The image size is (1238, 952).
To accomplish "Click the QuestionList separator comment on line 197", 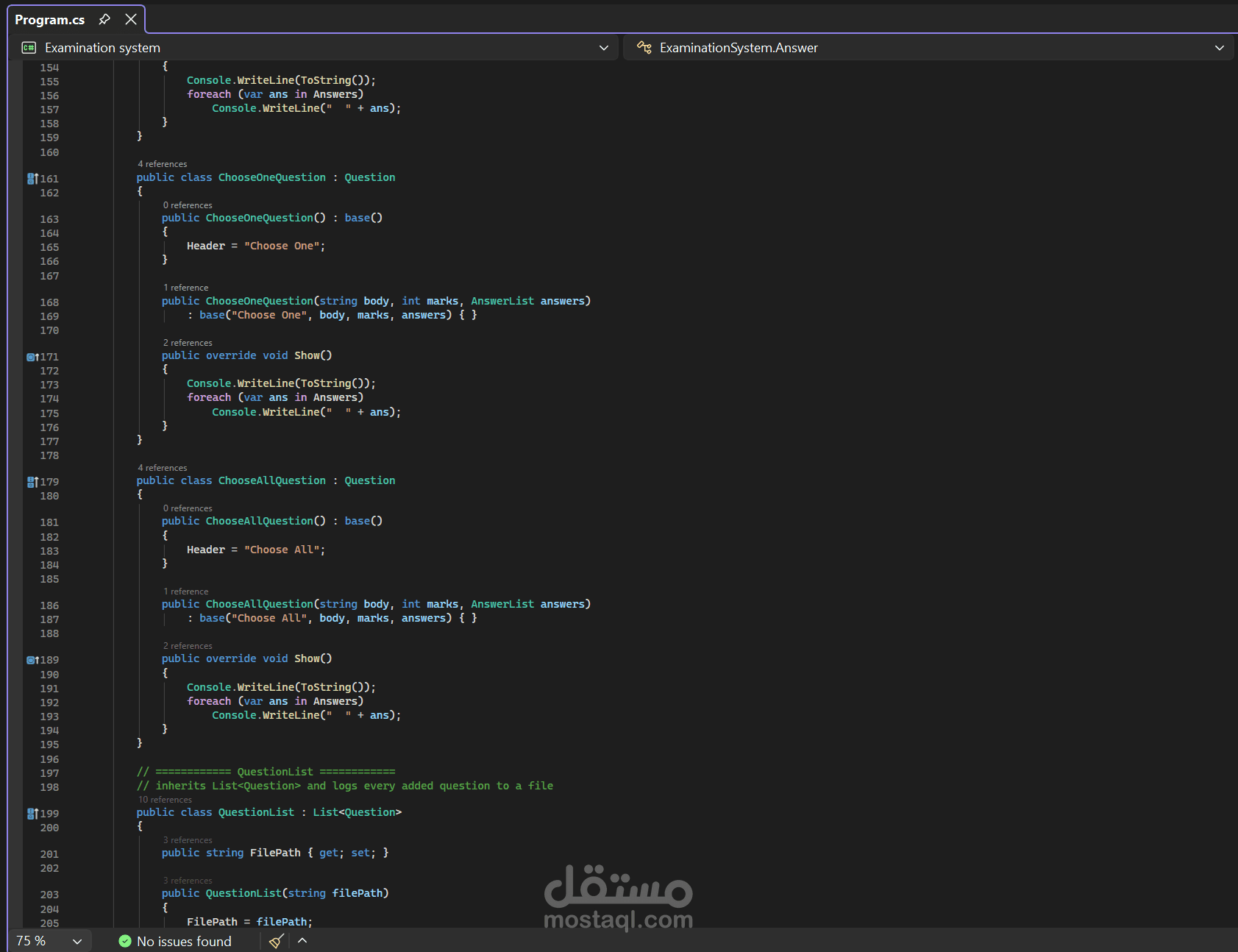I will click(266, 772).
